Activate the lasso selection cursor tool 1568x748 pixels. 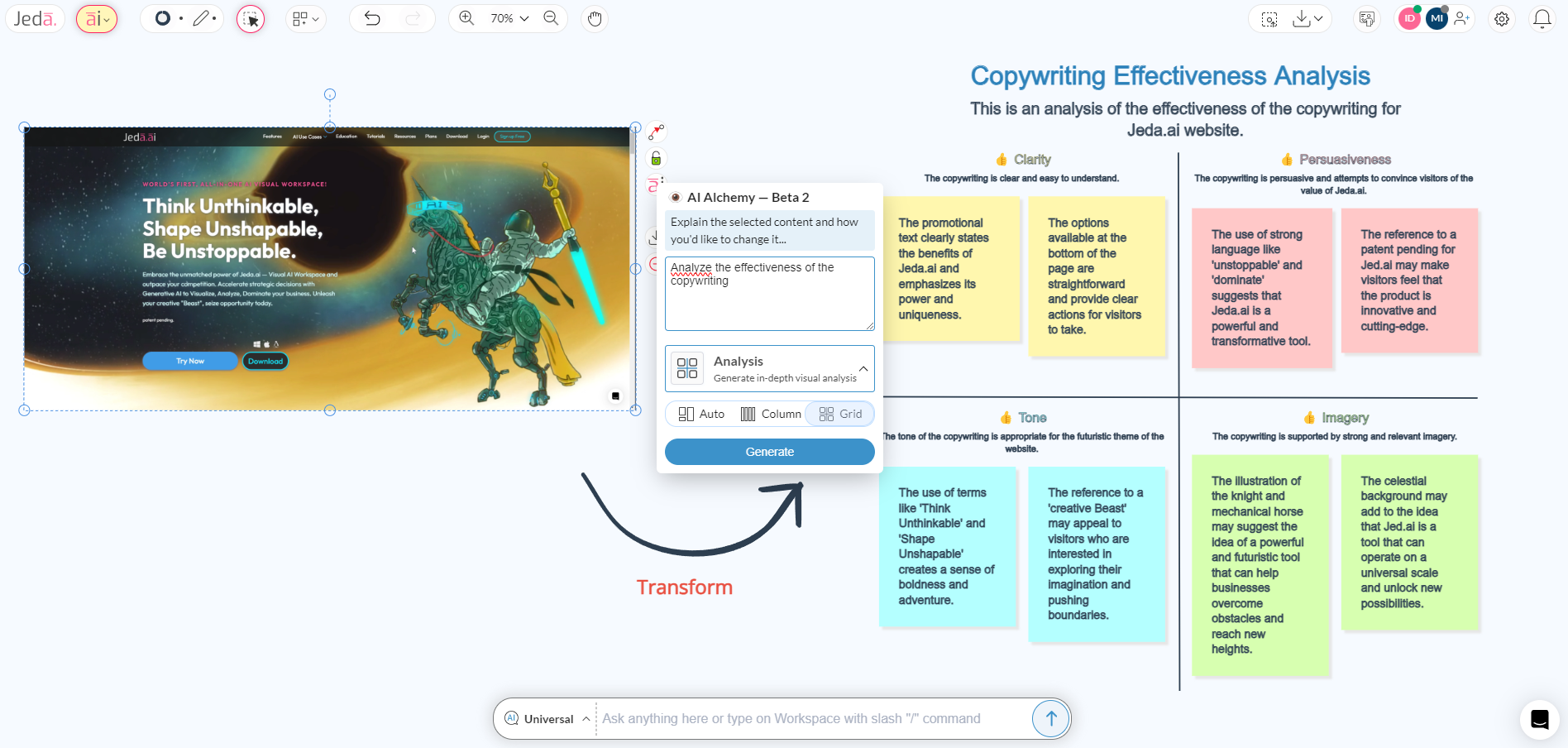pyautogui.click(x=250, y=18)
